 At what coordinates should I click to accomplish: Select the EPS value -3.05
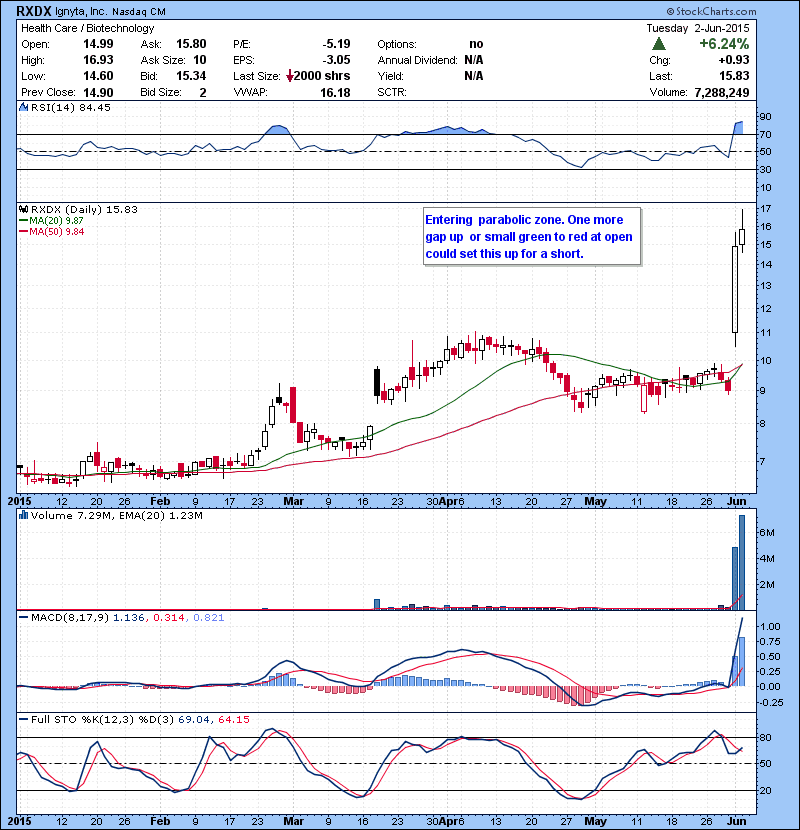coord(336,60)
